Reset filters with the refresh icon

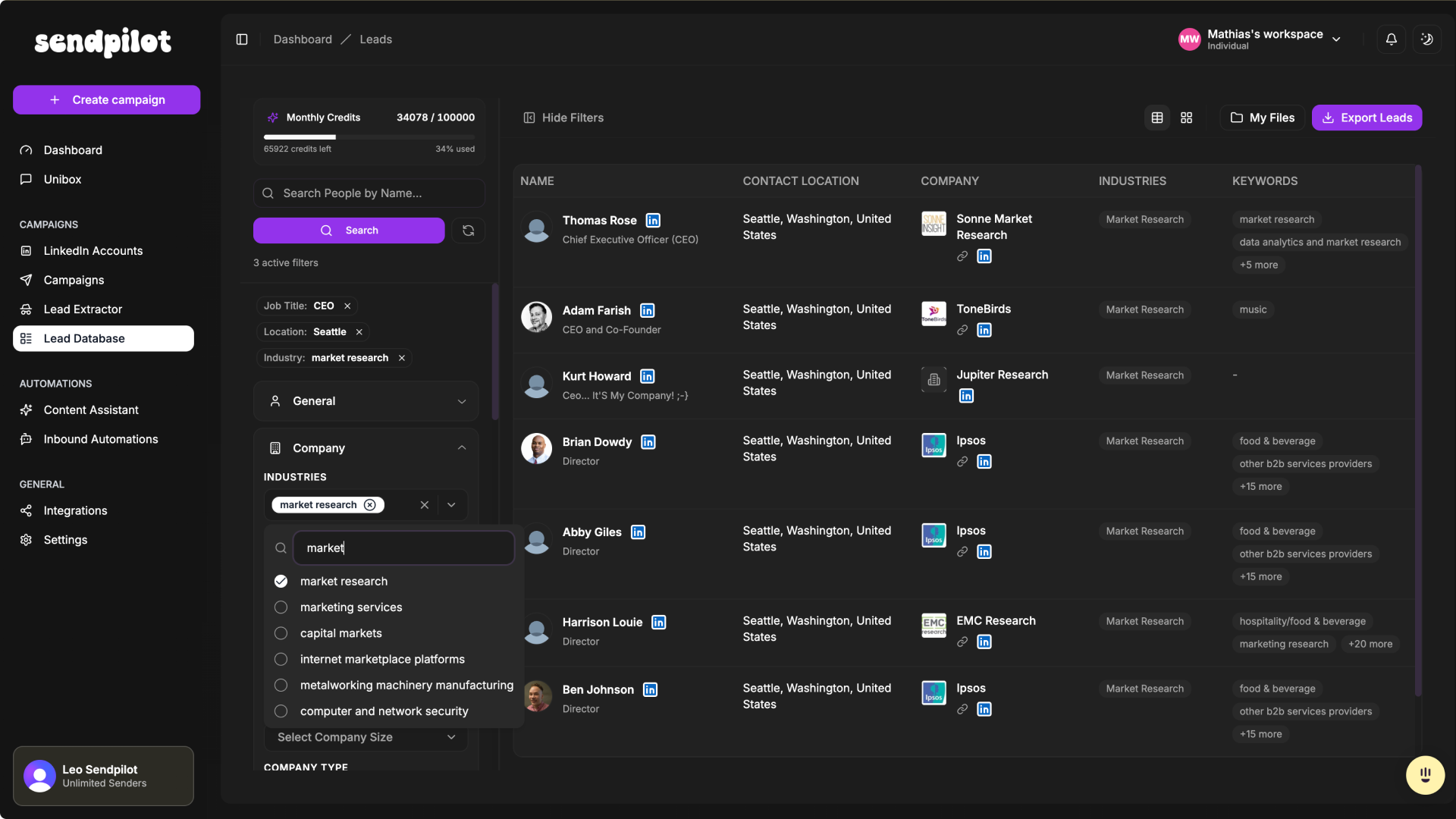pyautogui.click(x=469, y=231)
